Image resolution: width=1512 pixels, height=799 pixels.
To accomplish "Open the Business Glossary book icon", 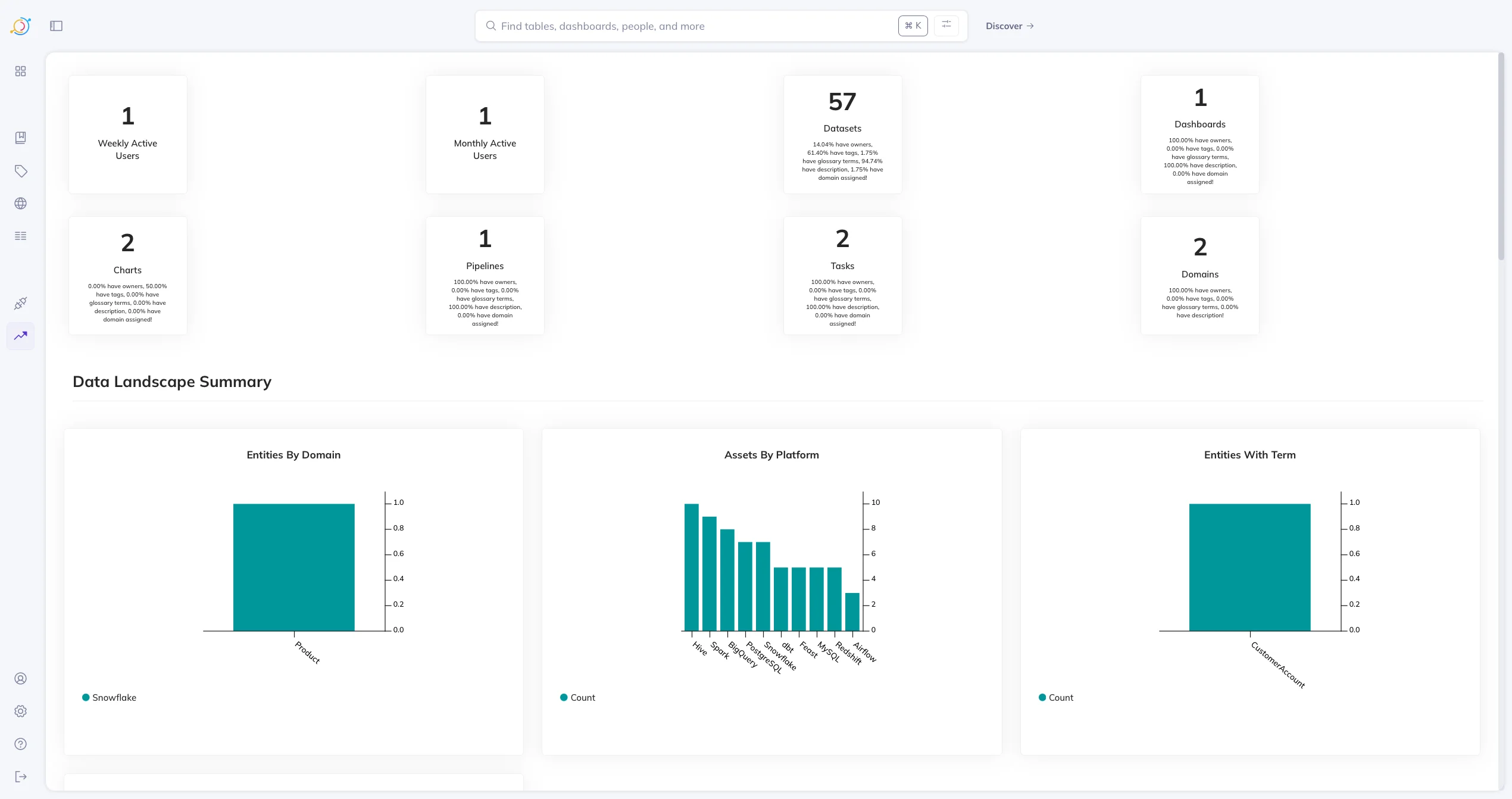I will [20, 138].
